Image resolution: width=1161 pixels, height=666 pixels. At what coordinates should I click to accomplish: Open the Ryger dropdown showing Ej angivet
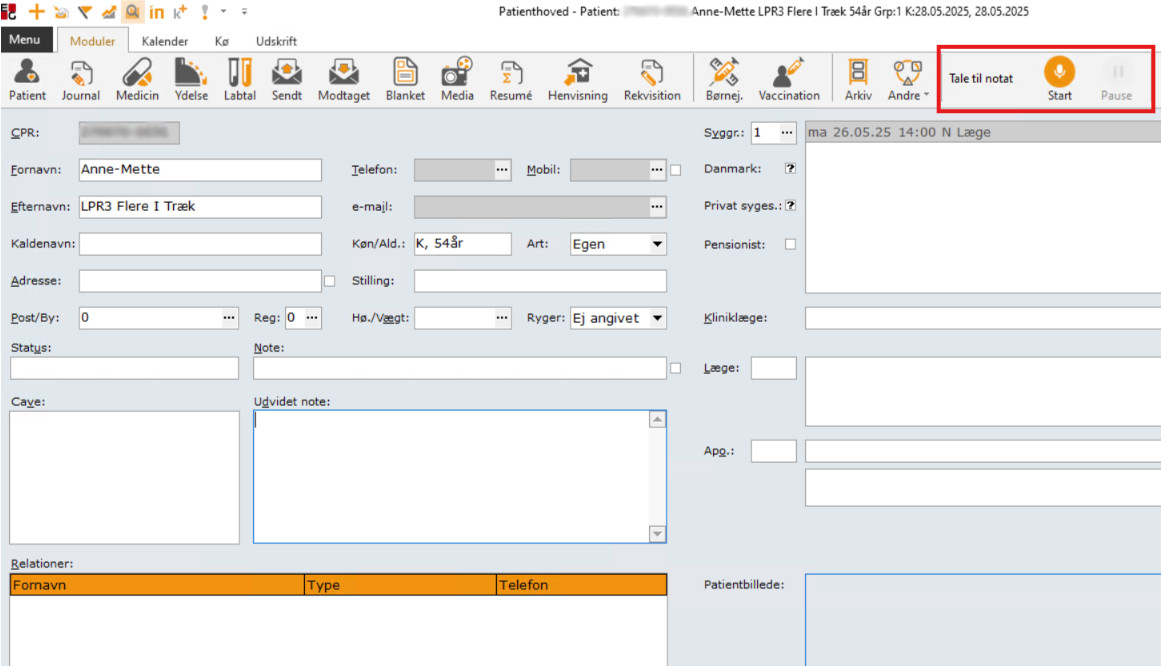pyautogui.click(x=657, y=318)
